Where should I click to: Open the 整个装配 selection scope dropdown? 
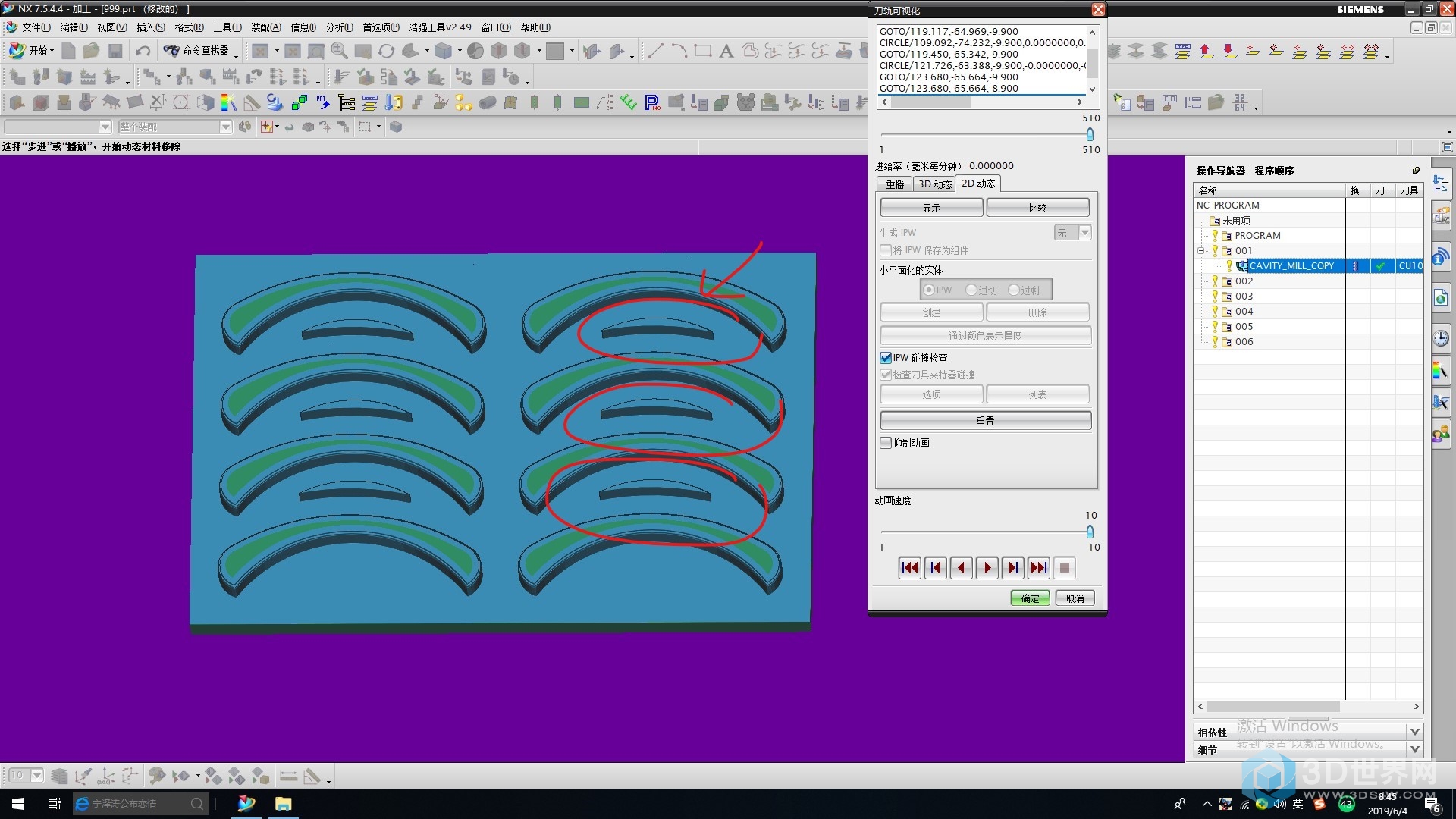pyautogui.click(x=225, y=127)
